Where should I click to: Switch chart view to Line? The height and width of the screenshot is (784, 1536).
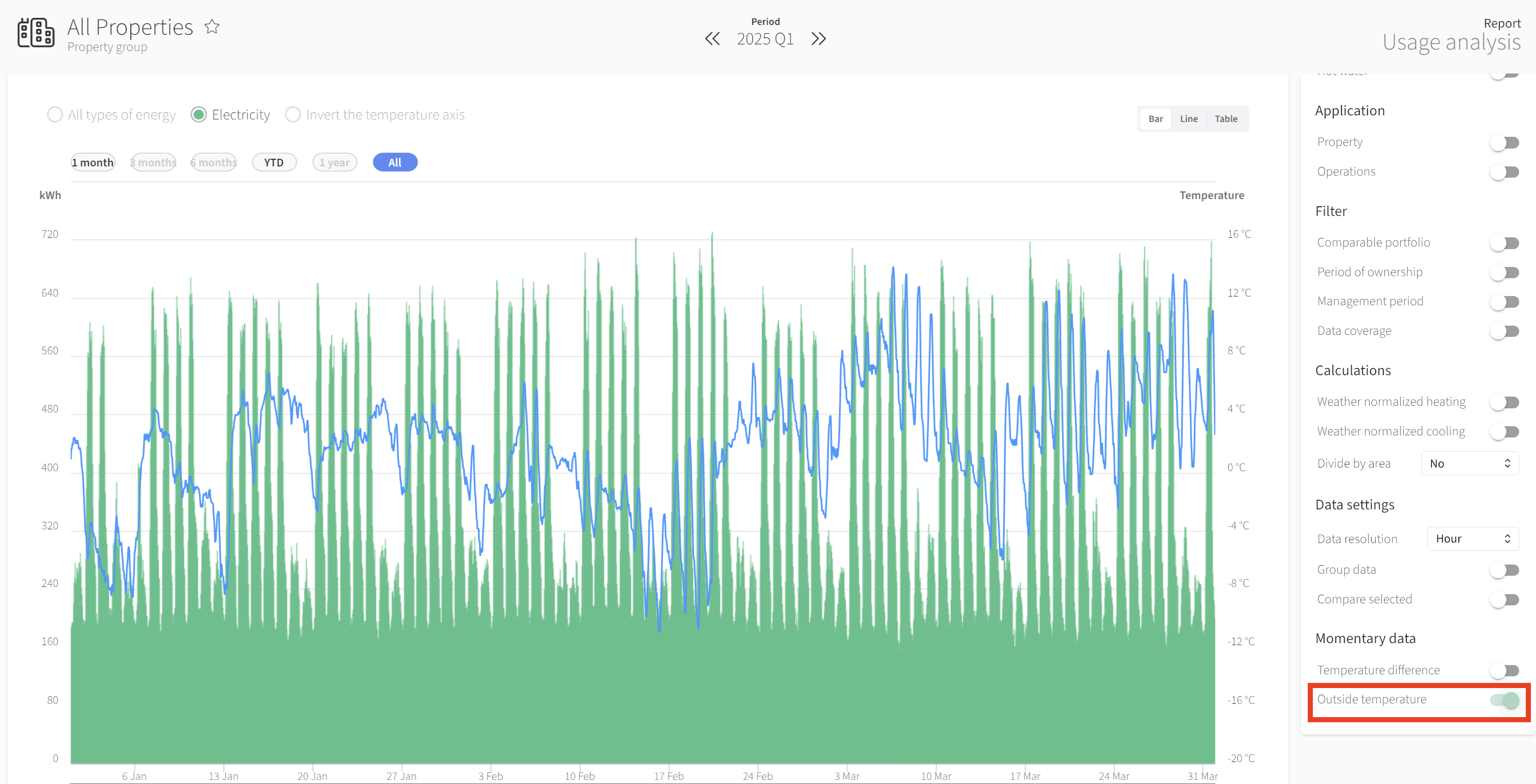1188,118
